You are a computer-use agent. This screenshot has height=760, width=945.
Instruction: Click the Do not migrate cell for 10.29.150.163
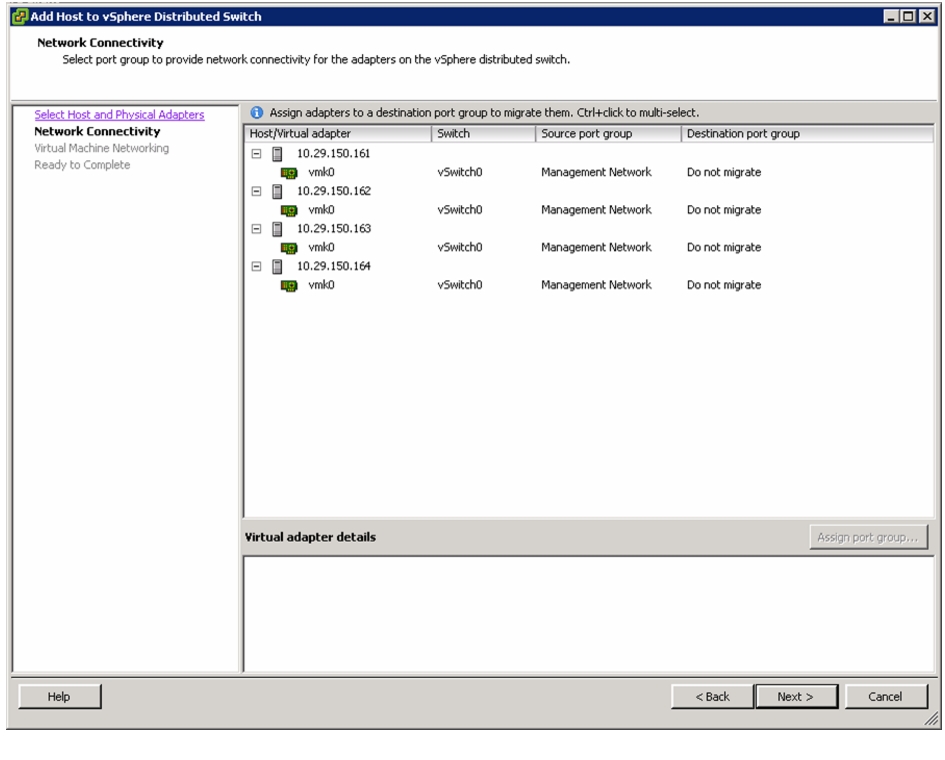coord(724,248)
